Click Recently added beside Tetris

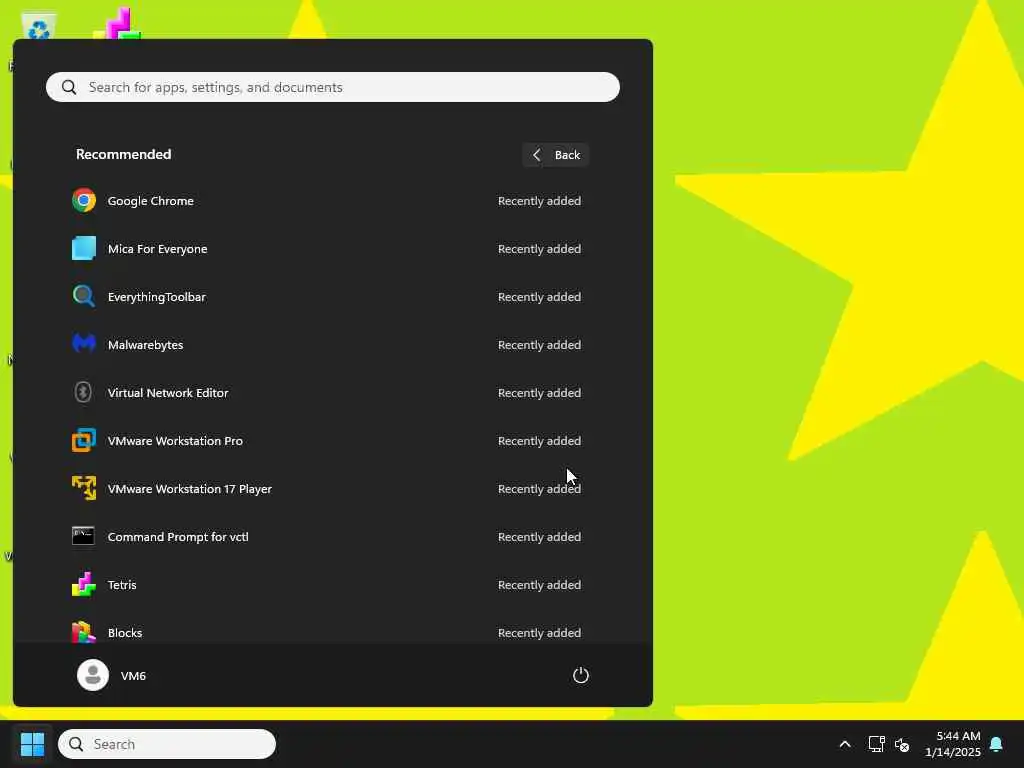pyautogui.click(x=539, y=585)
